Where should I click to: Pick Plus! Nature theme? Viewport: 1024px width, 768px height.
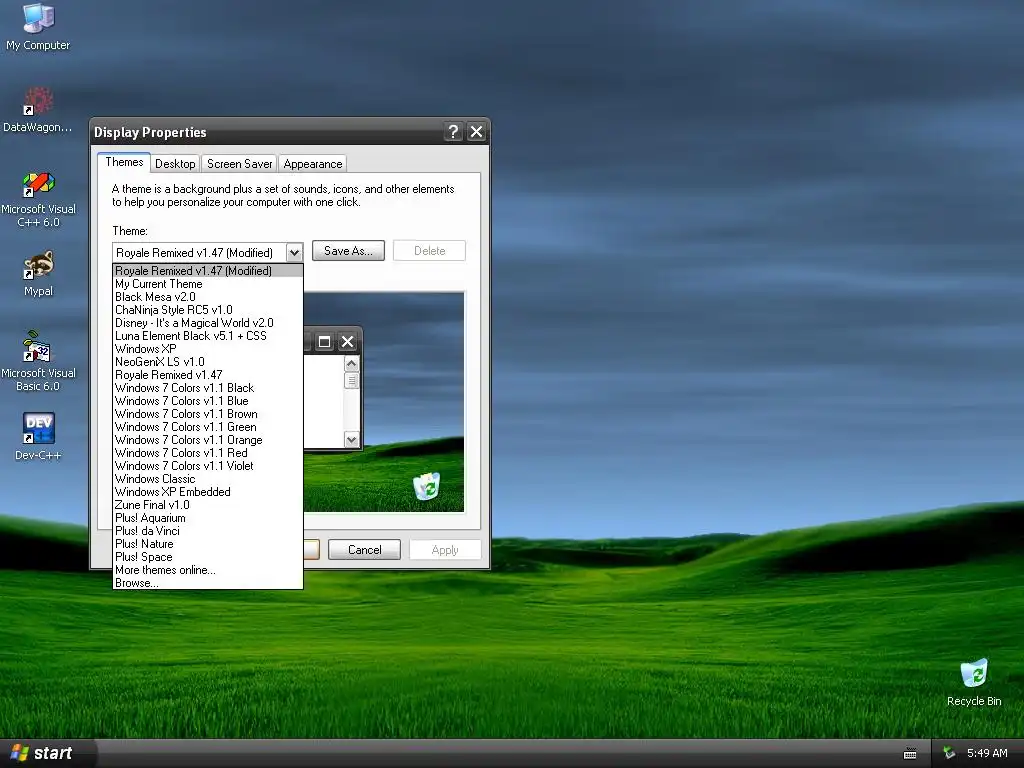tap(208, 544)
